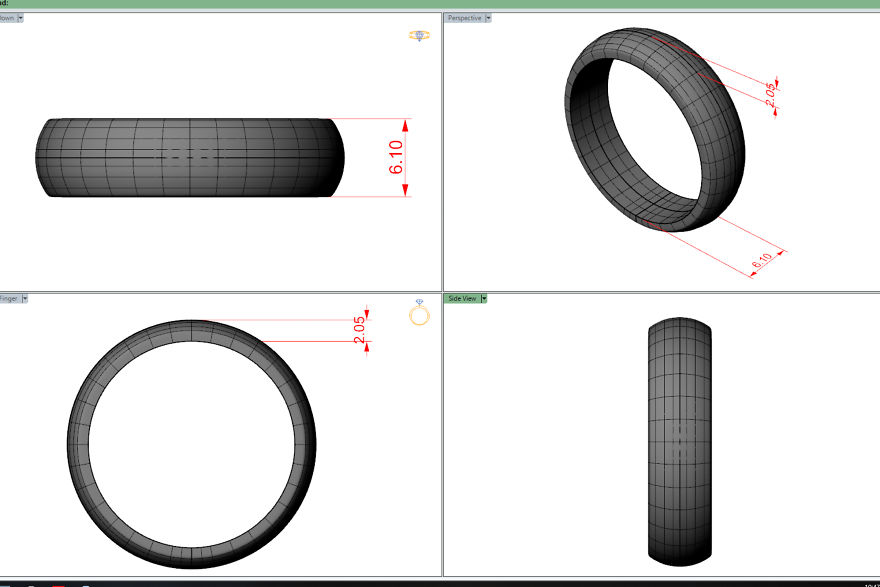
Task: Open the Perspective viewport dropdown menu
Action: pyautogui.click(x=489, y=17)
